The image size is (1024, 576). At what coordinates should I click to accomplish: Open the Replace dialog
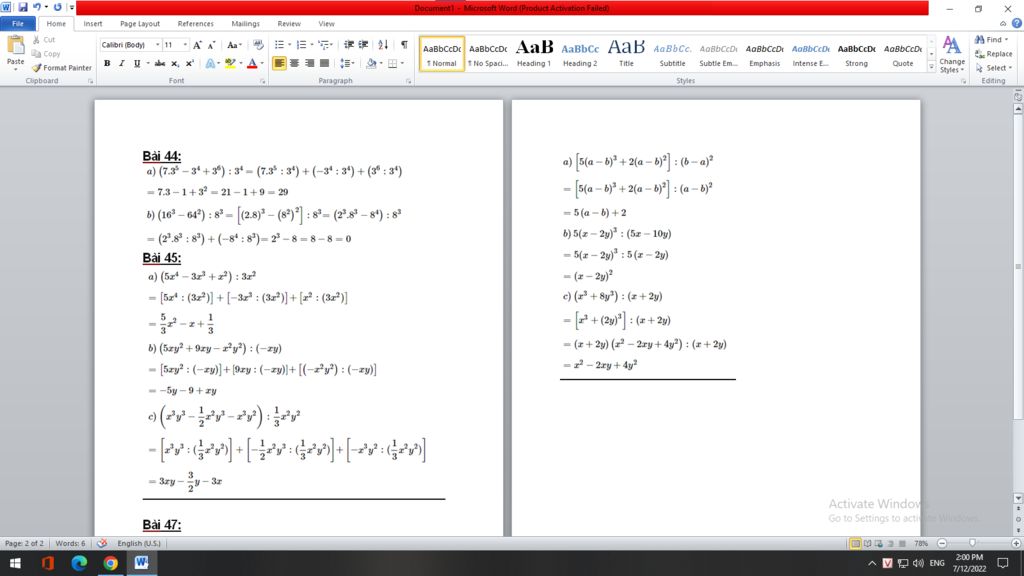[993, 54]
